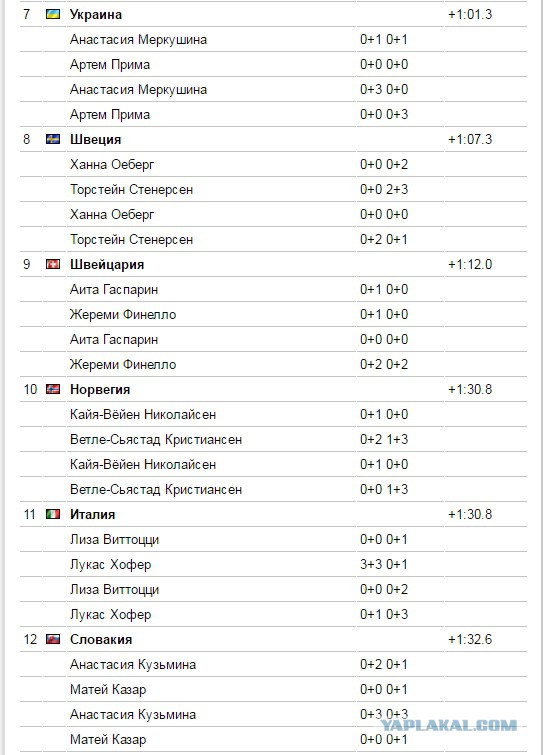Image resolution: width=543 pixels, height=755 pixels.
Task: Click the first Жереми Финелло entry
Action: (123, 315)
